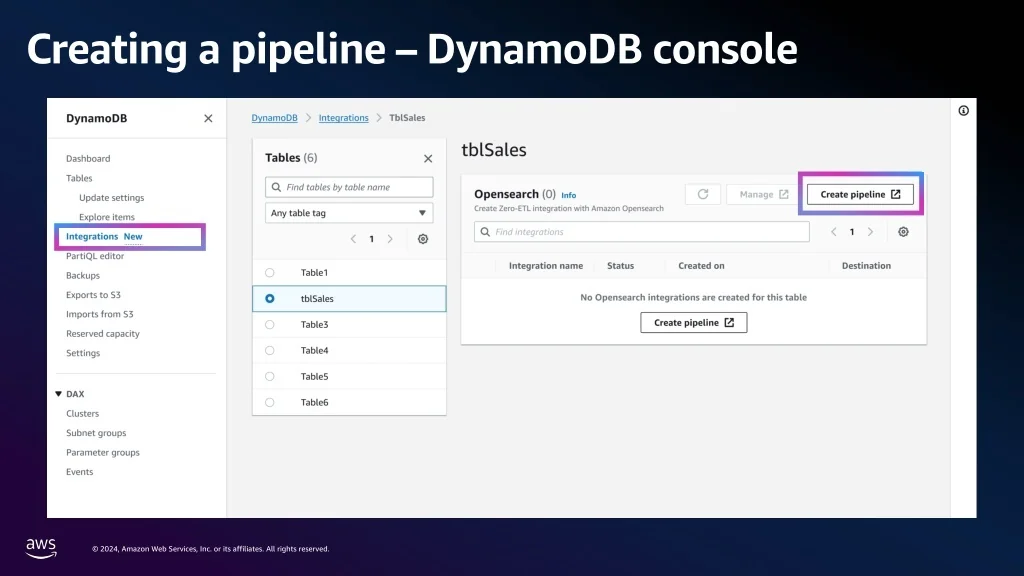Click the refresh integrations button
Viewport: 1024px width, 576px height.
coord(703,194)
